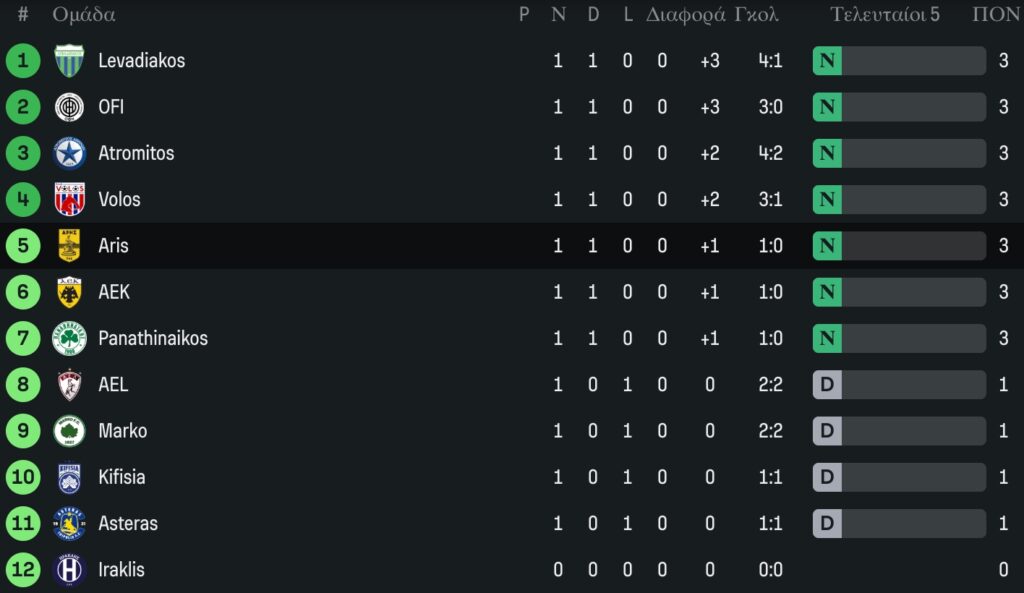Sort by the ΠΟΝ points column

995,15
